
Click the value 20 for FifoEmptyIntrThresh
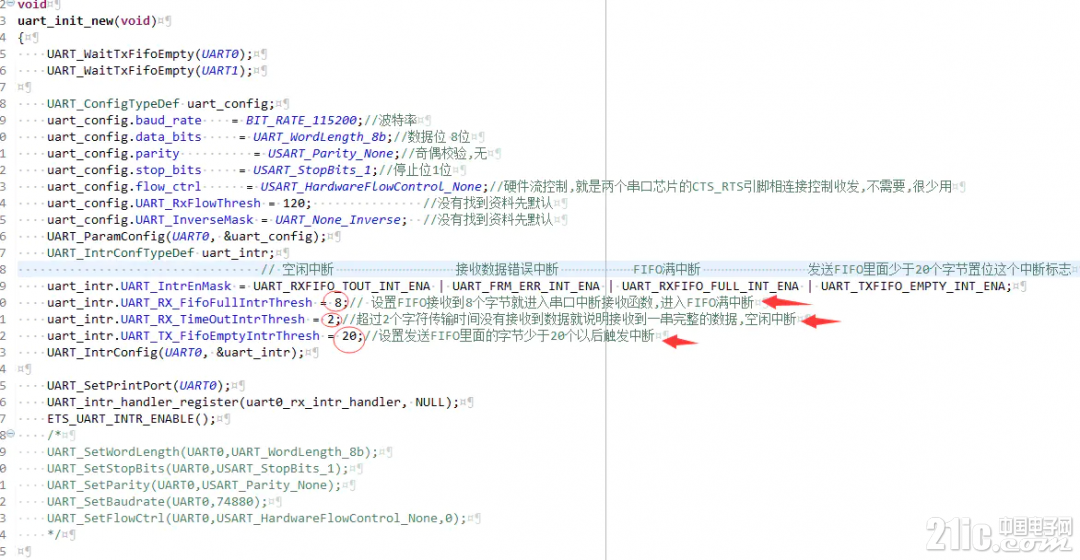[x=349, y=335]
